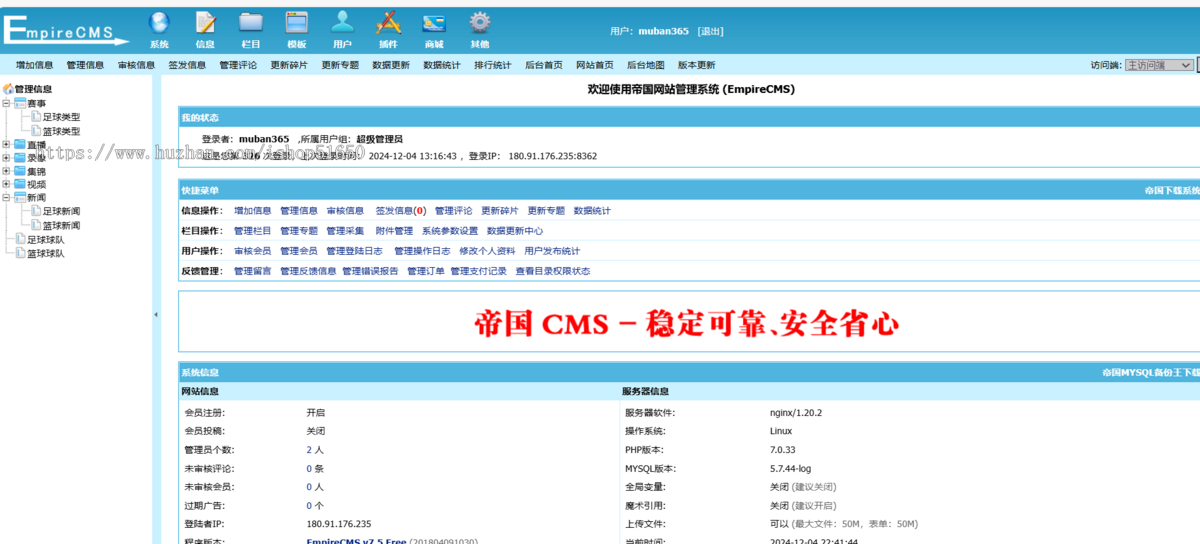Open the 信息 notepad icon in header

205,23
